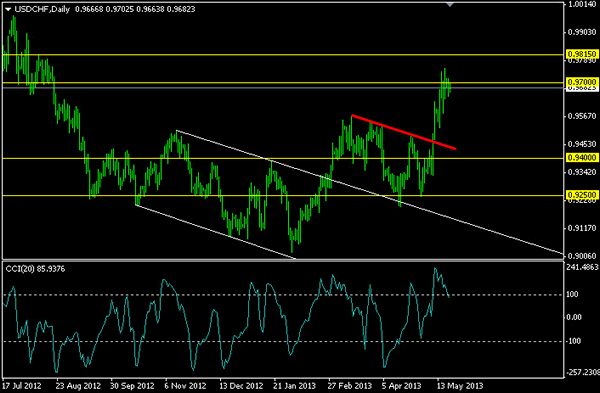Viewport: 600px width, 393px height.
Task: Click the 6 Nov 2012 date label
Action: [185, 385]
